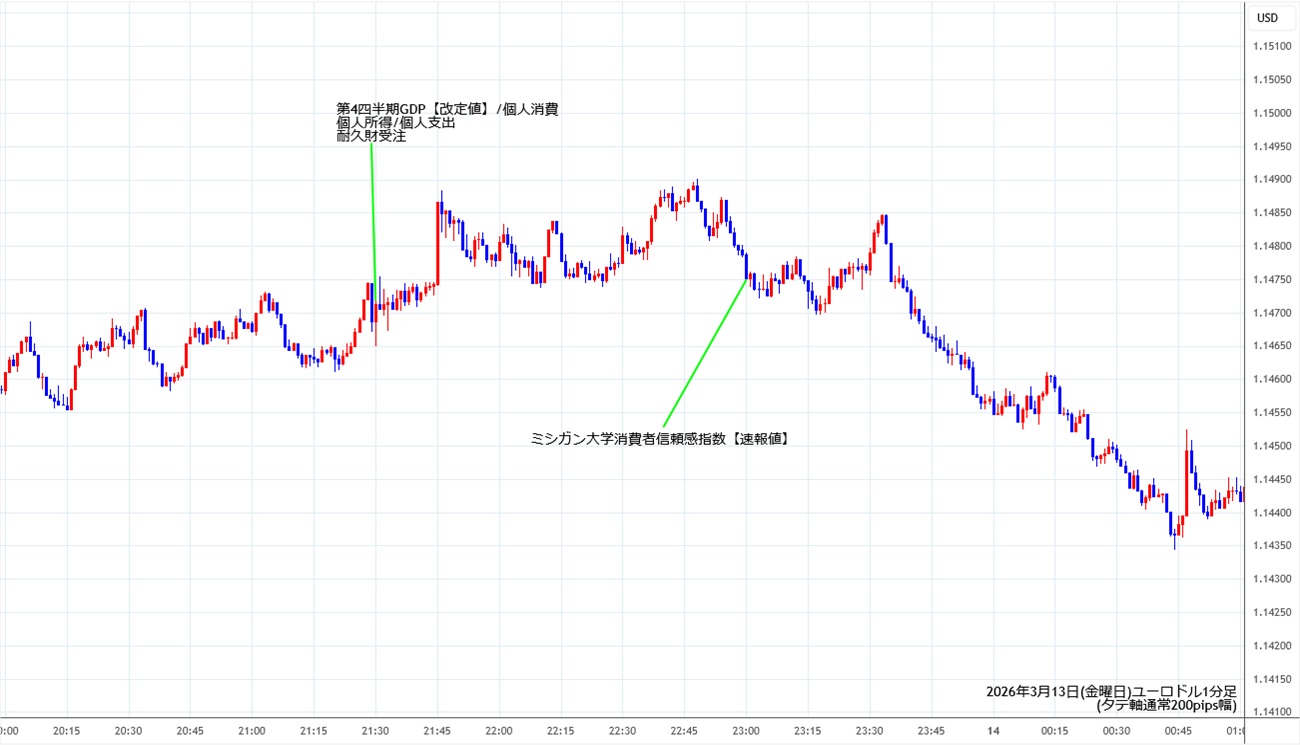Click the GDP 改定値 annotation text
The height and width of the screenshot is (745, 1300).
point(446,109)
